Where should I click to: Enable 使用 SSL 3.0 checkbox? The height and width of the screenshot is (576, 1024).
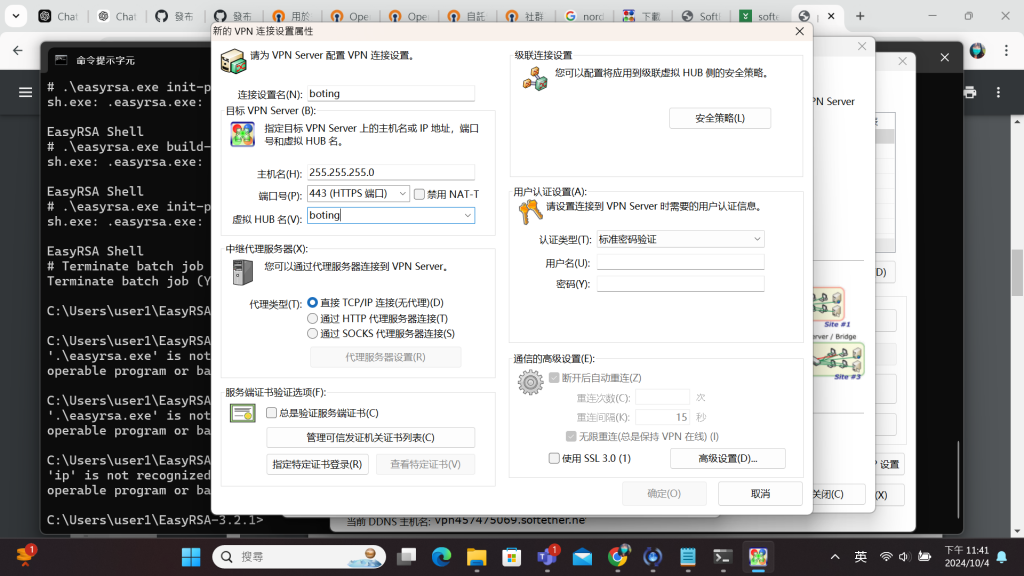coord(554,458)
